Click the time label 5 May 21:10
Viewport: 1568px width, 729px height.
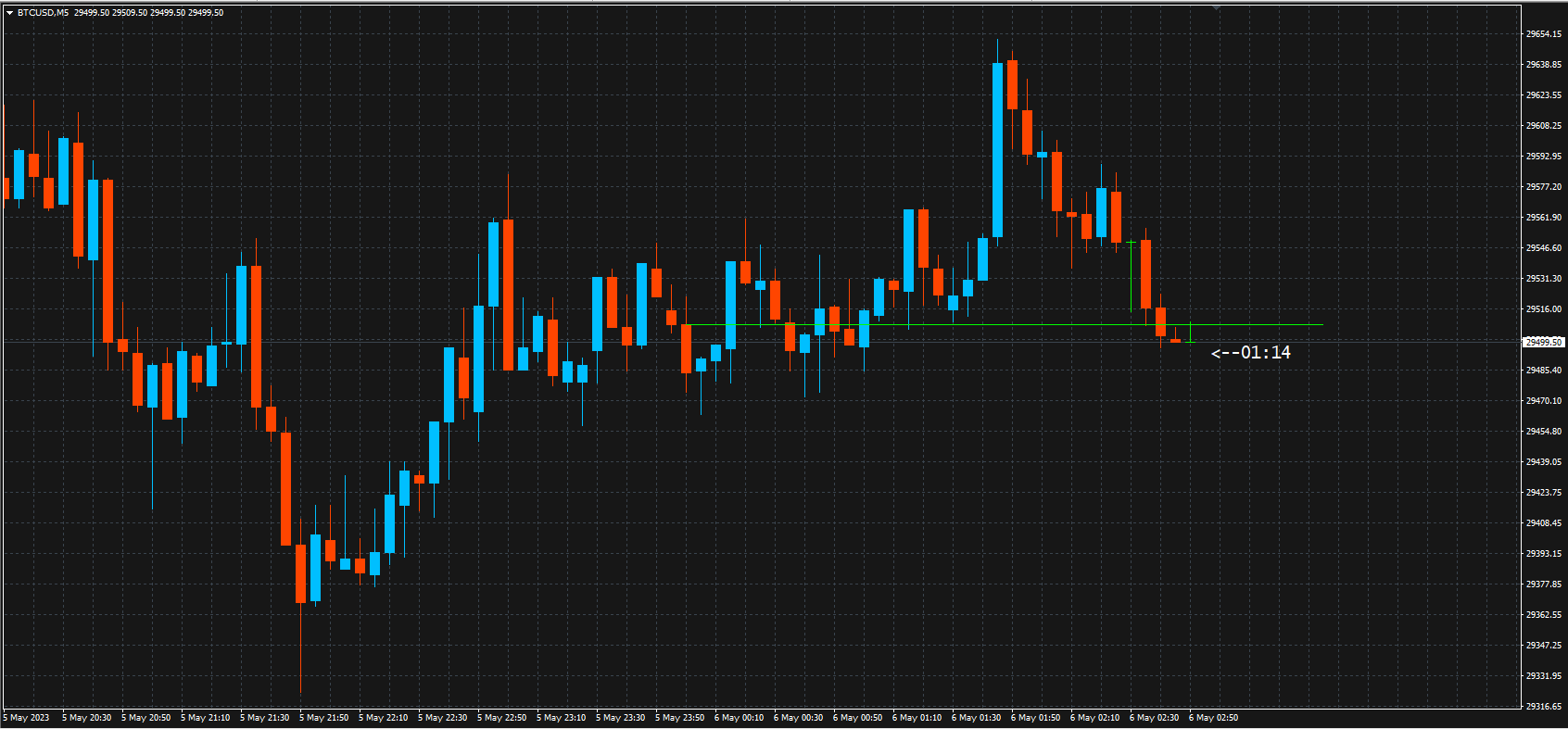point(206,718)
